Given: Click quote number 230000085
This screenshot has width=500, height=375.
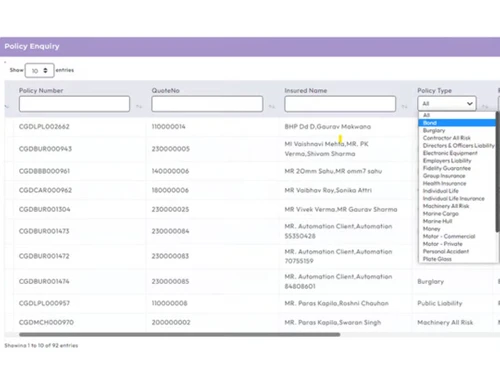Looking at the screenshot, I should 170,281.
